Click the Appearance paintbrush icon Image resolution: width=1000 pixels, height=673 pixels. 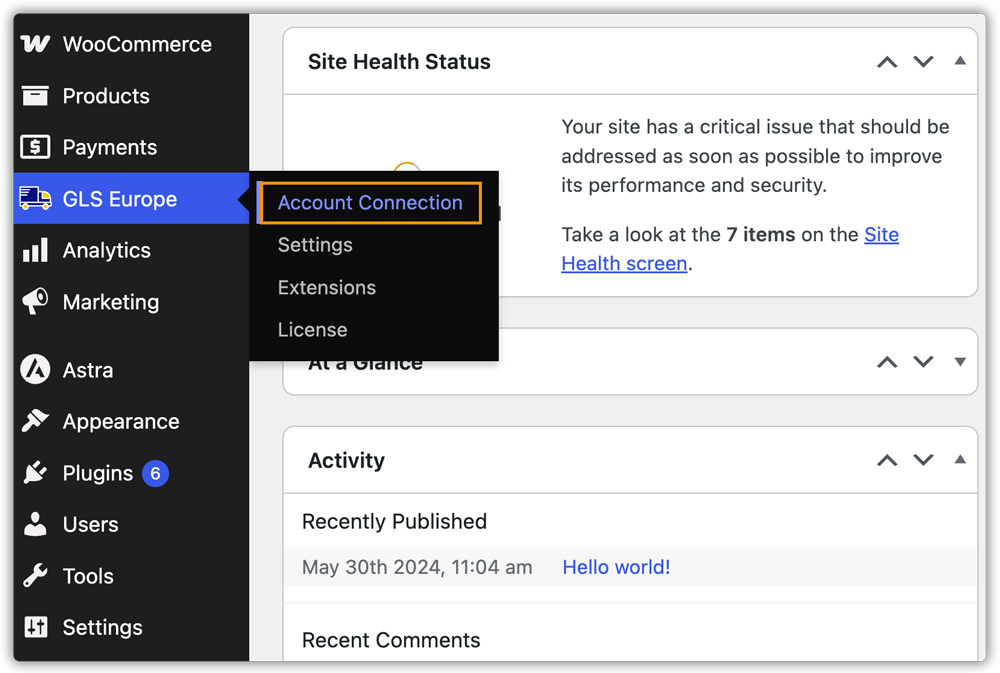click(x=35, y=421)
